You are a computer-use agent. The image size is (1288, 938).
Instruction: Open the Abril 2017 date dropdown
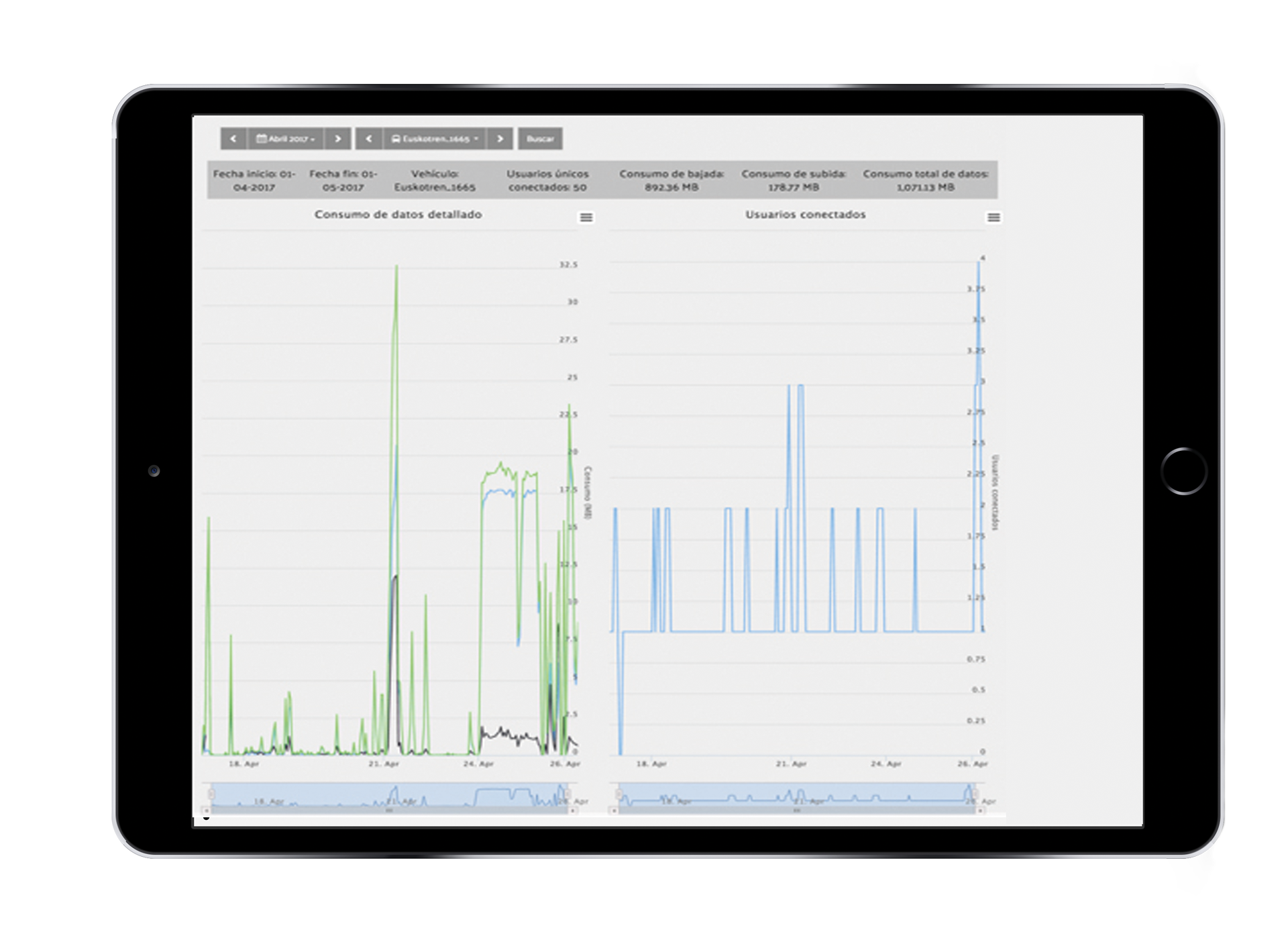point(286,139)
